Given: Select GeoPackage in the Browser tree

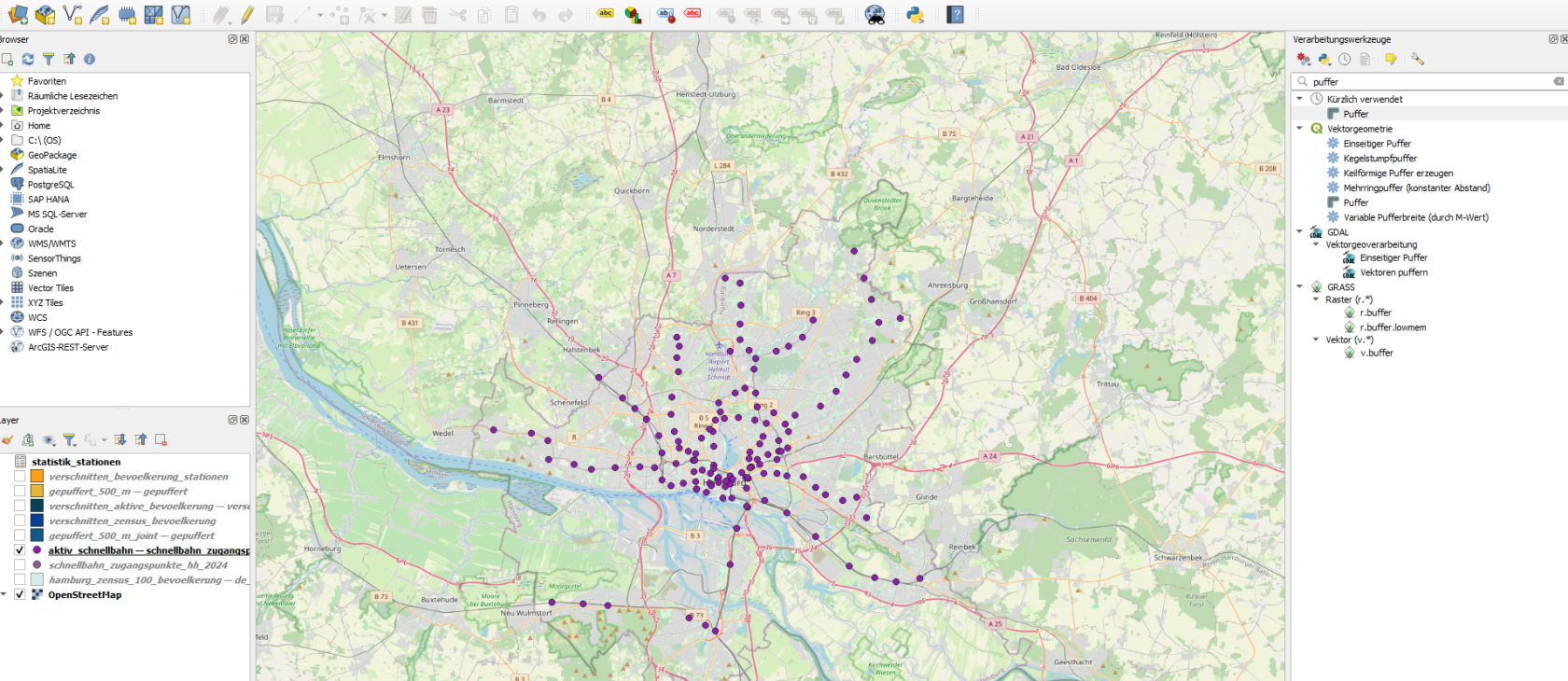Looking at the screenshot, I should click(x=52, y=155).
